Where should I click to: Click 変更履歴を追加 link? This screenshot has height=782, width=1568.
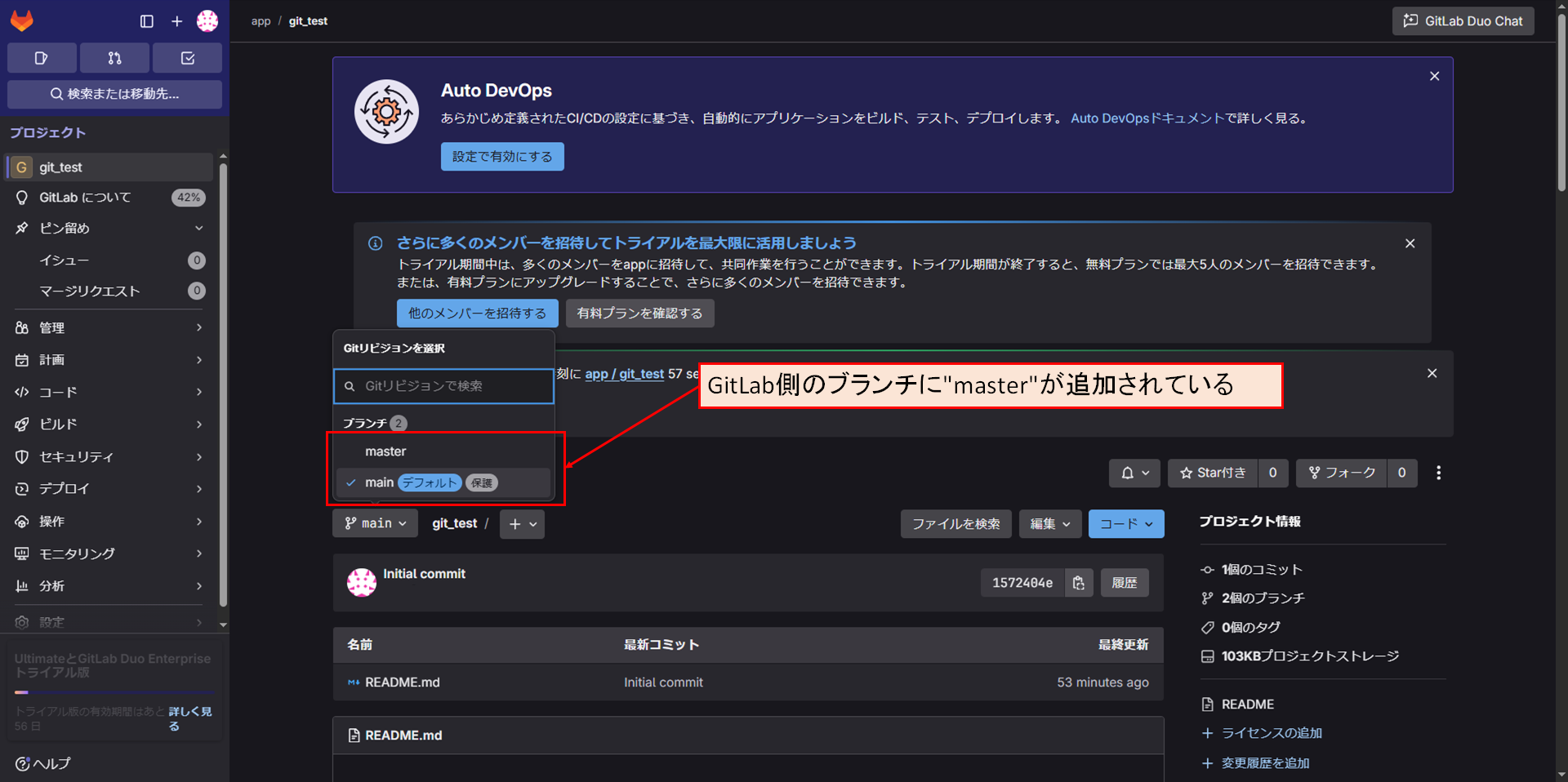pyautogui.click(x=1265, y=763)
